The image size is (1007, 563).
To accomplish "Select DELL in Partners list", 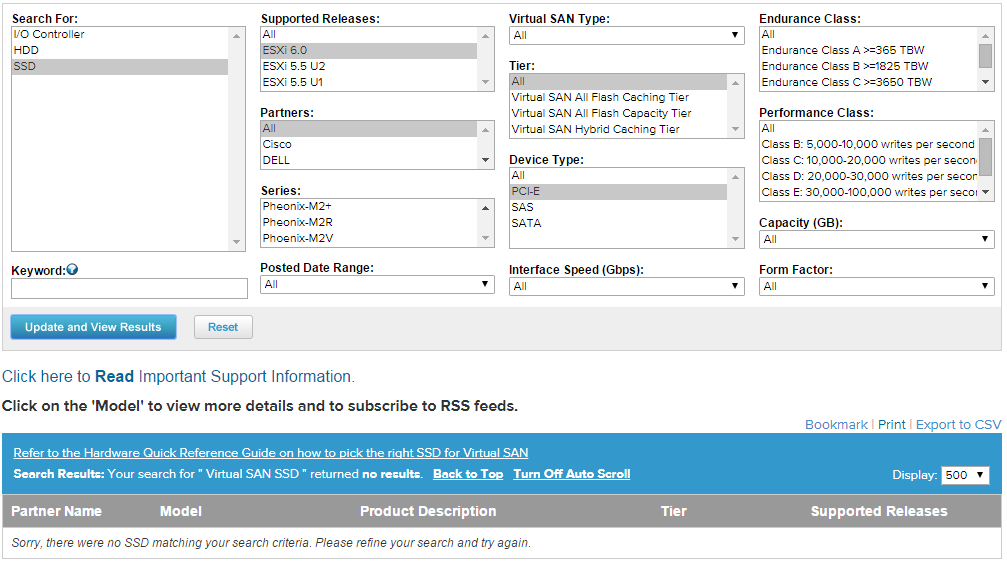I will [x=369, y=160].
